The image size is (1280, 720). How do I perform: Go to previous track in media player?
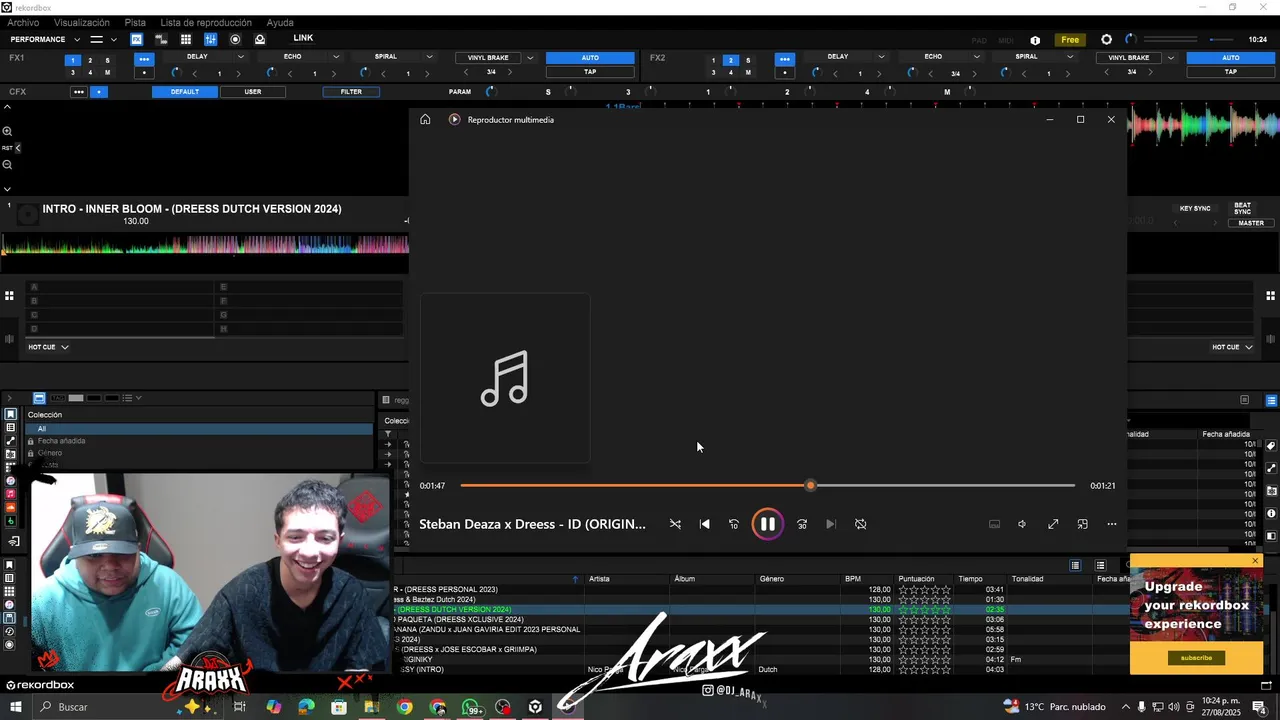pyautogui.click(x=704, y=524)
